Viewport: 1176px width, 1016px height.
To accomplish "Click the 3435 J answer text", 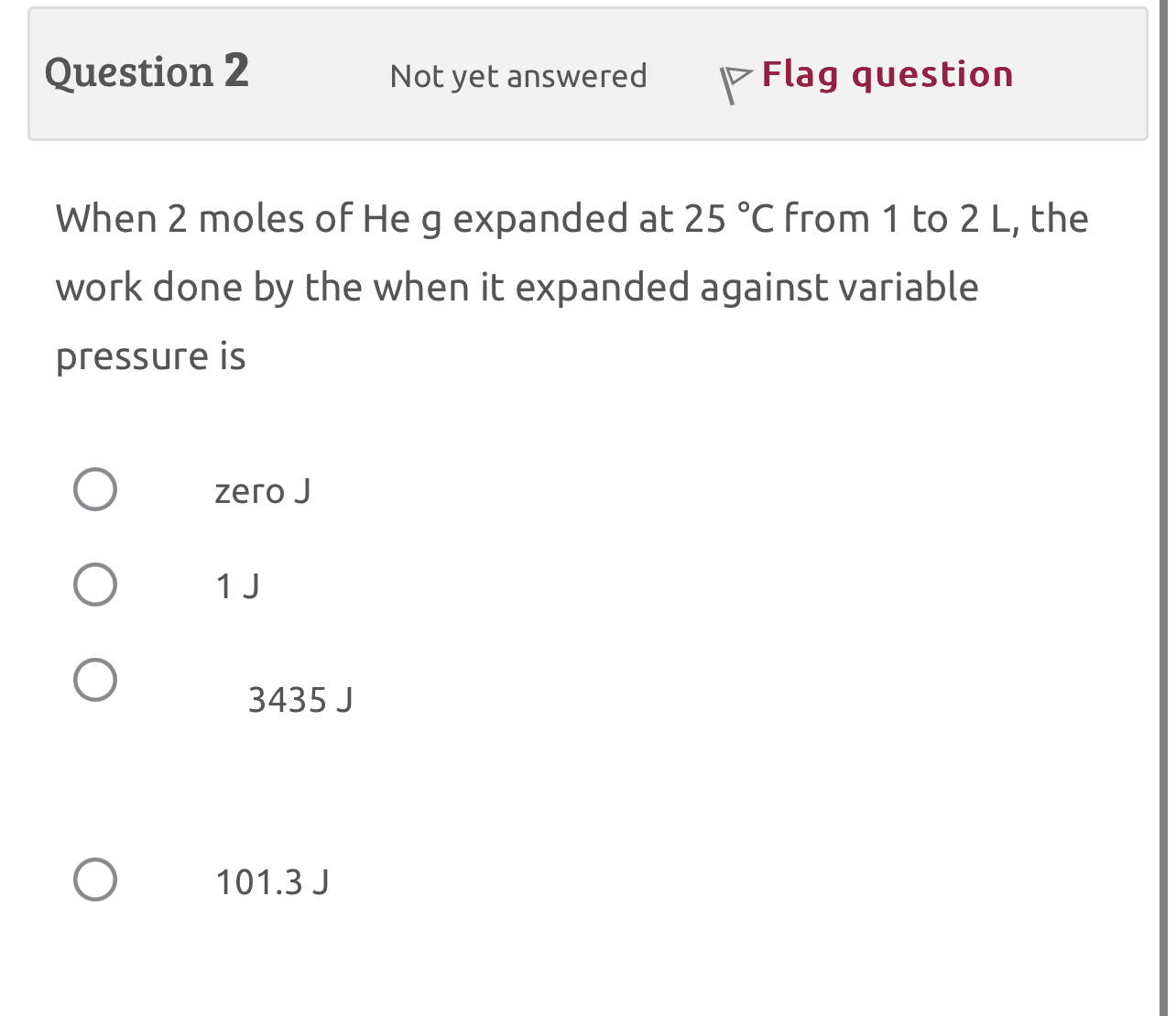I will click(x=299, y=701).
